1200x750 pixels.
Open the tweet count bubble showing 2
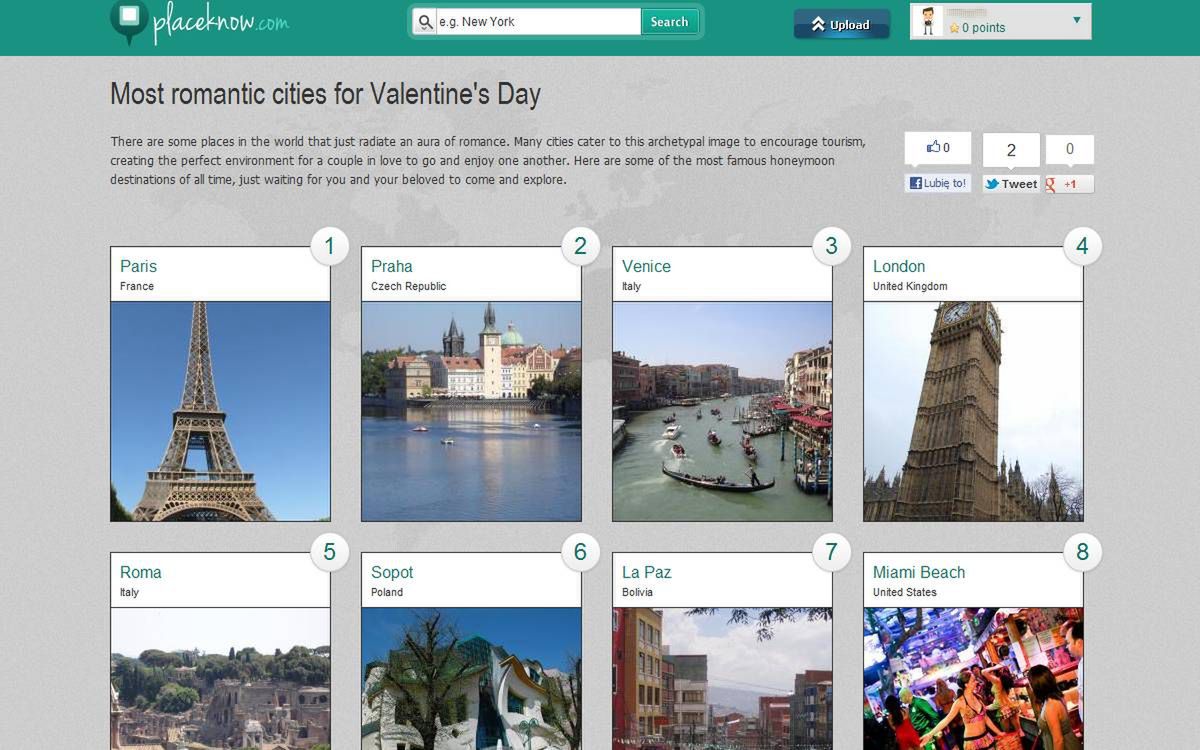[1011, 150]
